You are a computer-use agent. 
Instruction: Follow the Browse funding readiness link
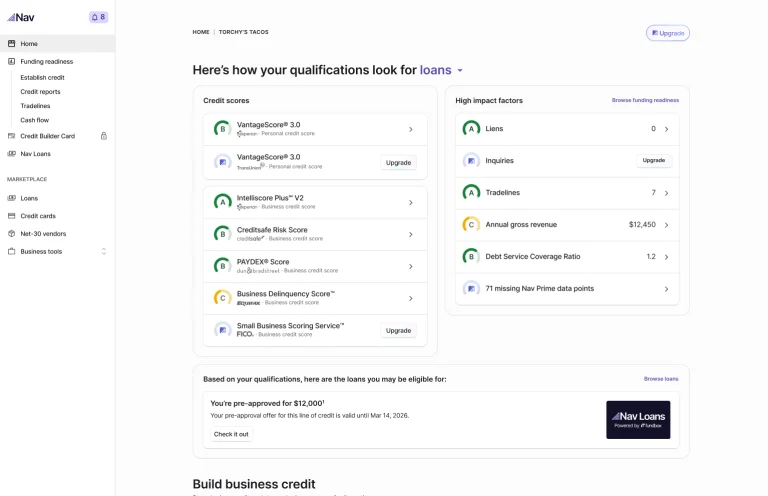point(645,100)
